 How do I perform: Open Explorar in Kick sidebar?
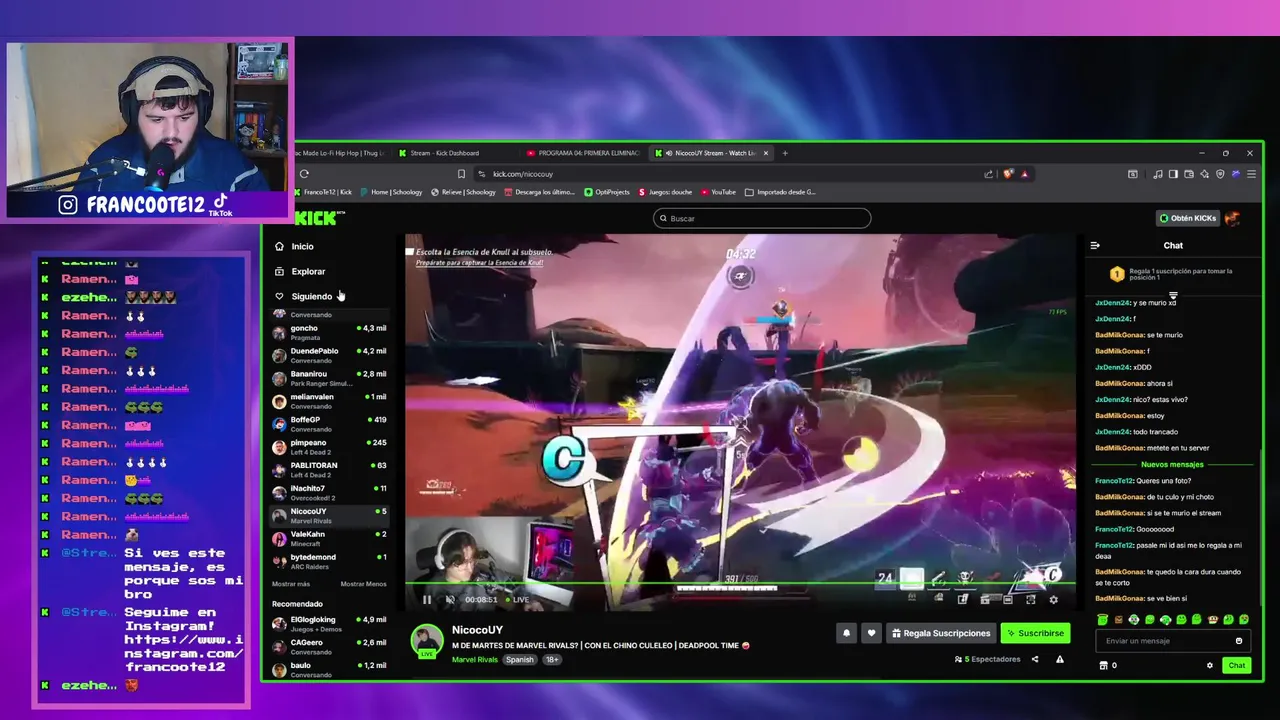point(308,271)
